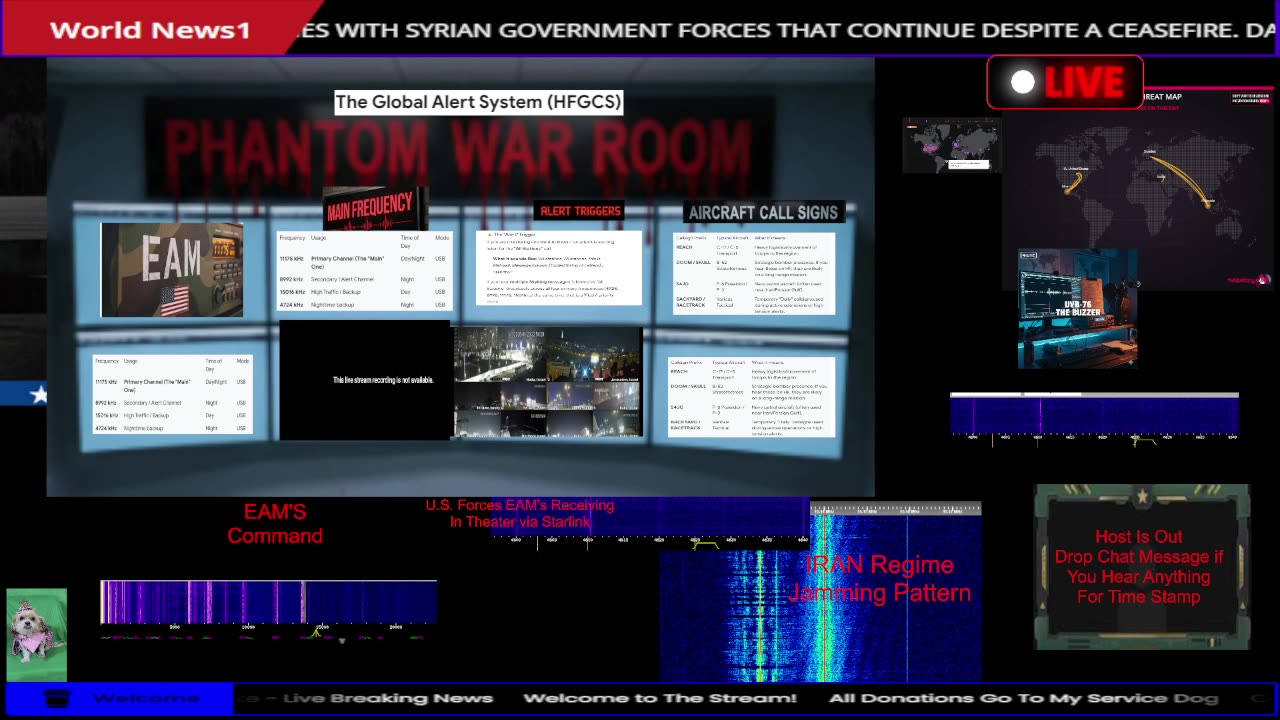
Task: Select REACH row under AIRCRAFT CALL SIGNS label
Action: [752, 249]
